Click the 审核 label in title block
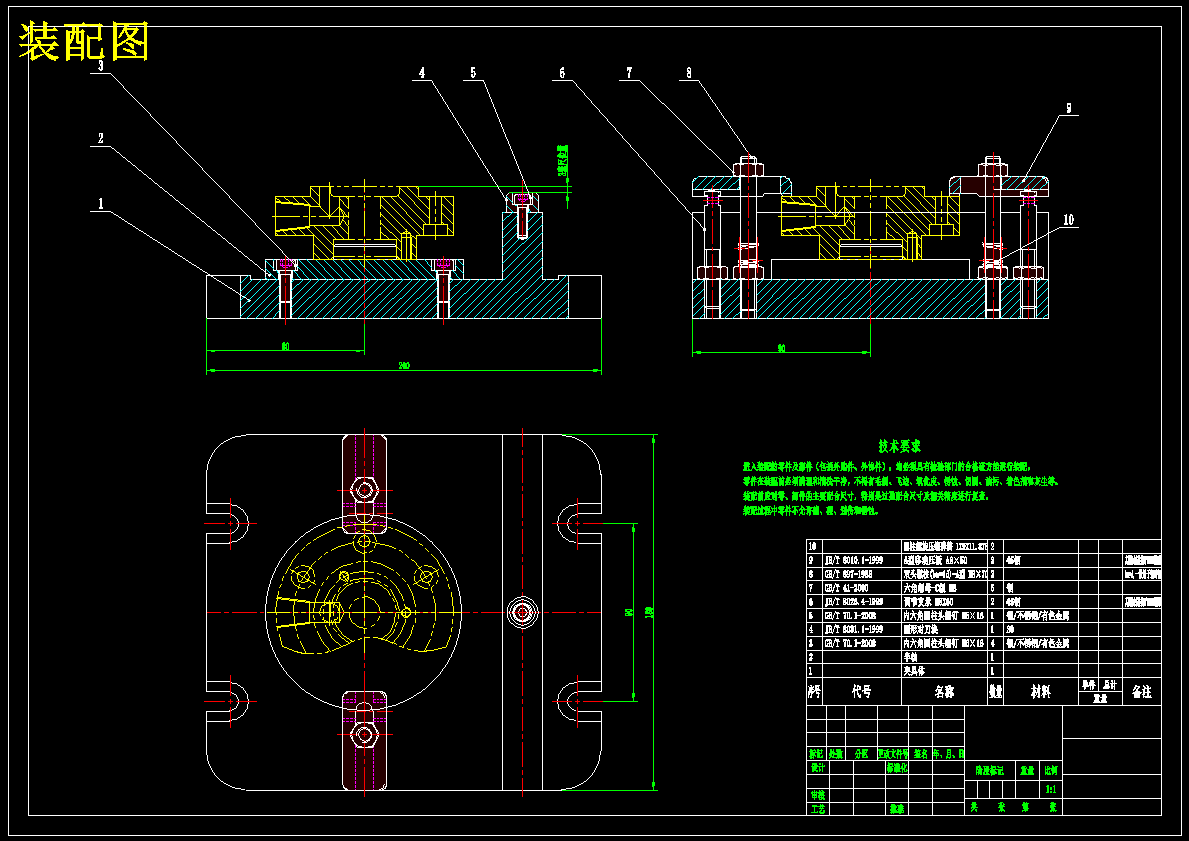 (x=817, y=795)
